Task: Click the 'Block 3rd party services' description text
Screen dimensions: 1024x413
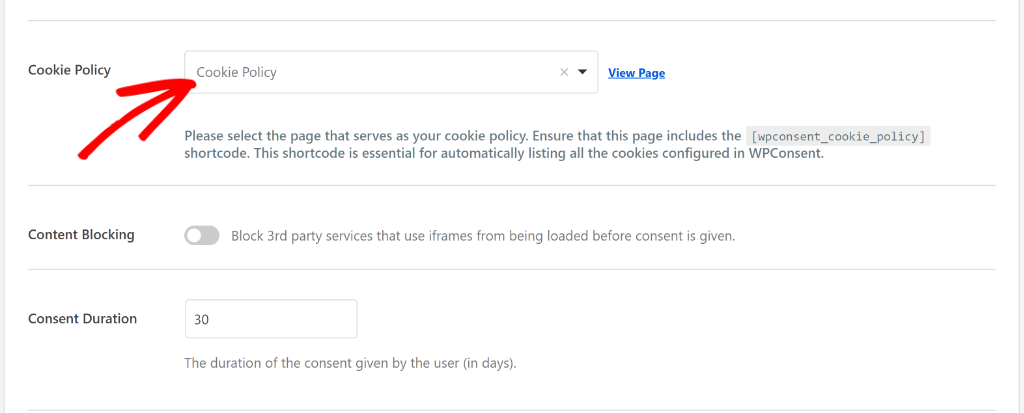Action: pyautogui.click(x=483, y=236)
